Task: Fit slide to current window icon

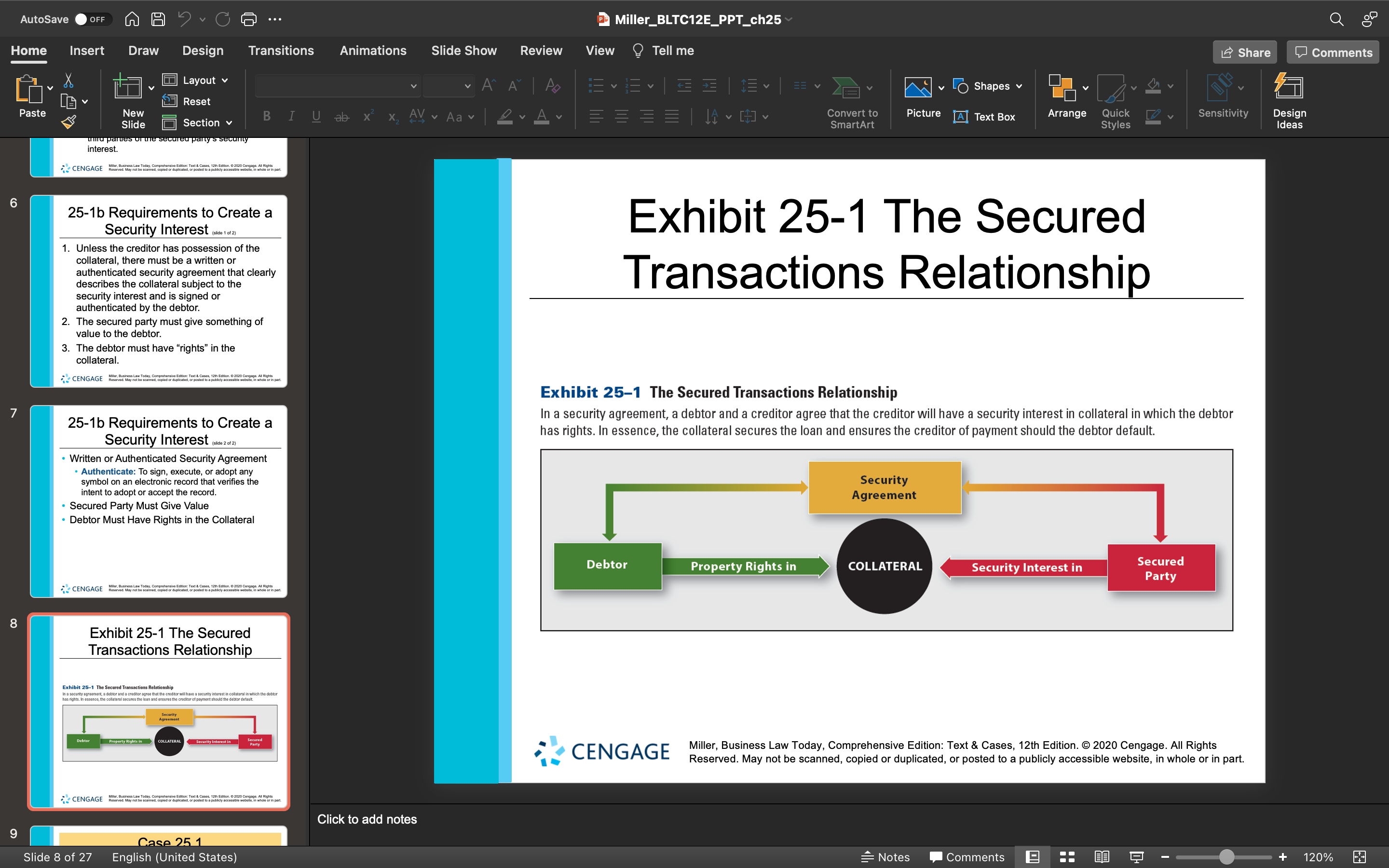Action: [x=1359, y=857]
